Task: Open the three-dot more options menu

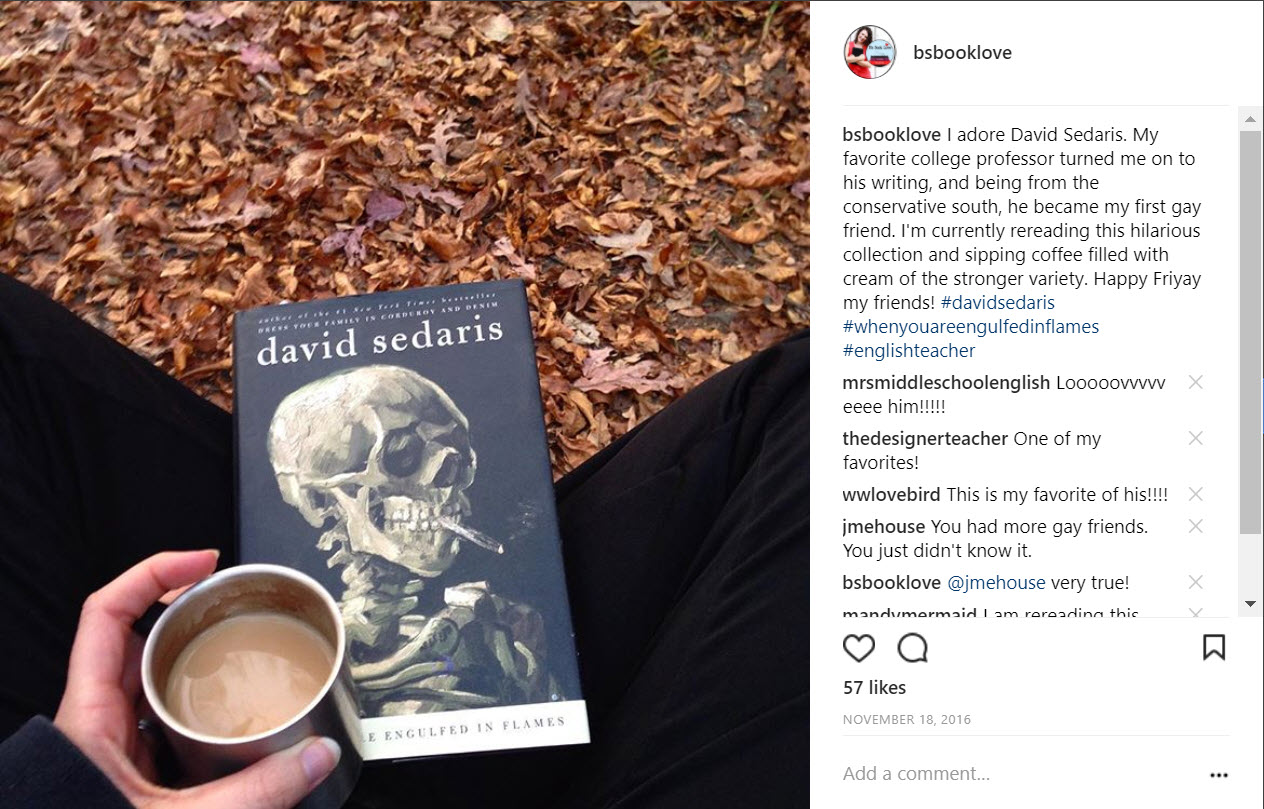Action: [1218, 775]
